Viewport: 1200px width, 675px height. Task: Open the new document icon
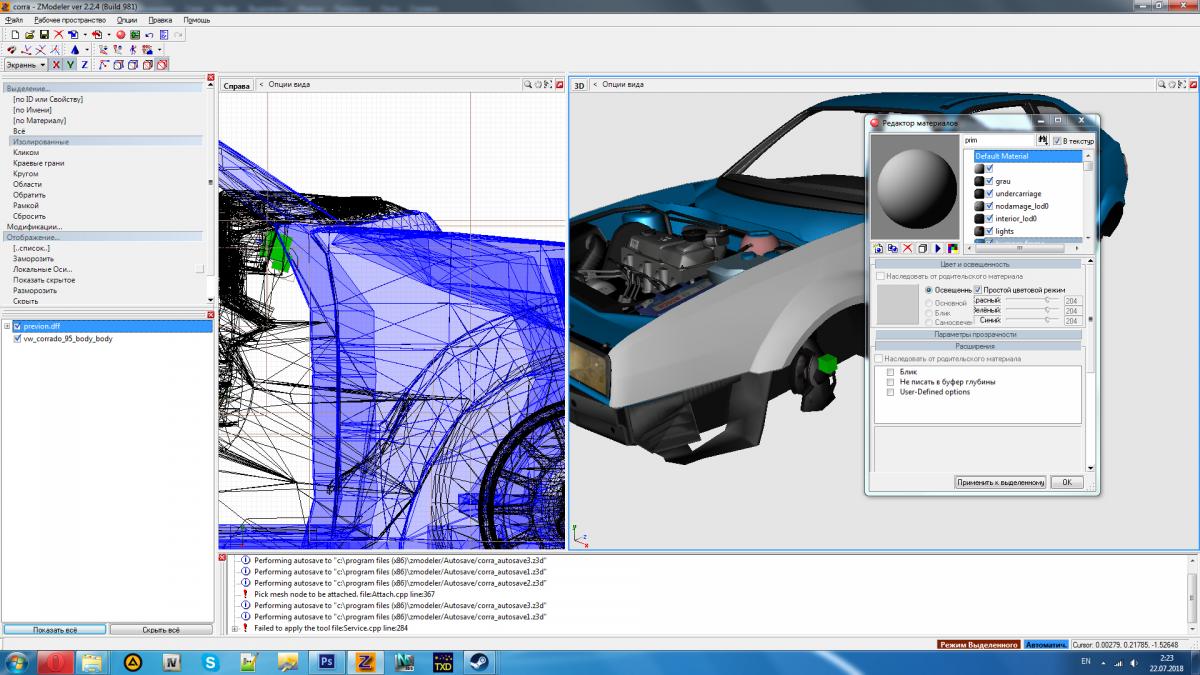[x=16, y=34]
